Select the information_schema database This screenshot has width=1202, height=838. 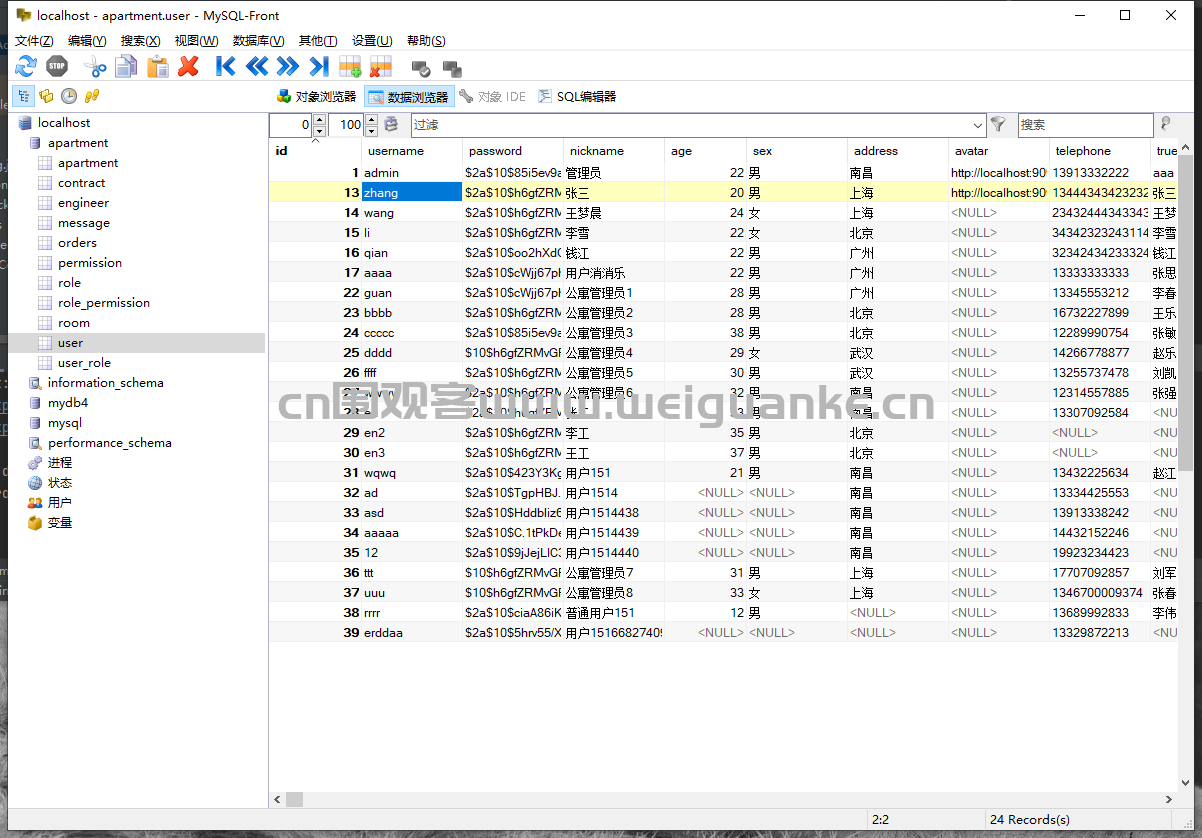click(x=105, y=383)
